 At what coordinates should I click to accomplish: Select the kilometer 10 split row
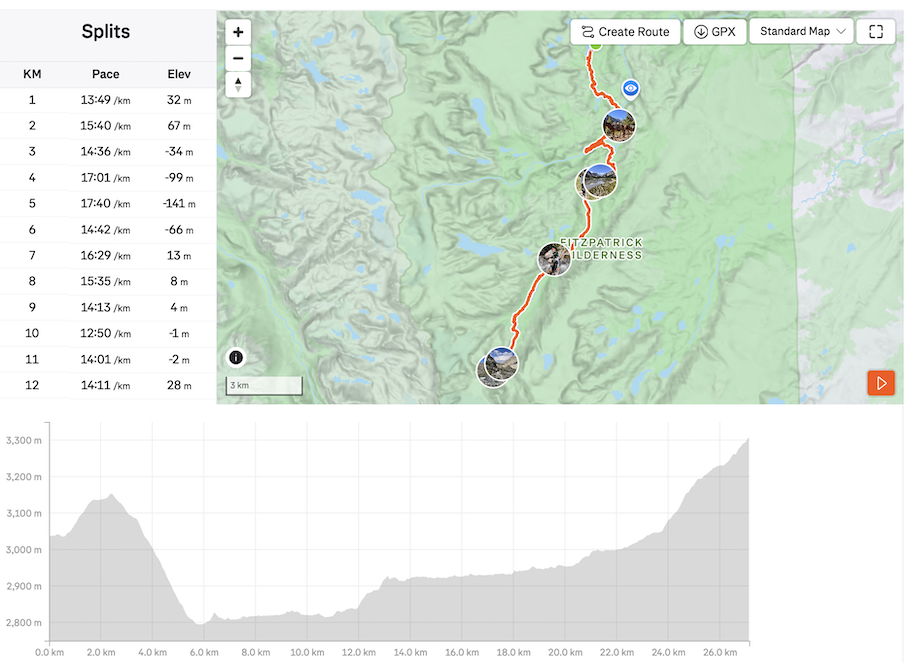click(108, 334)
